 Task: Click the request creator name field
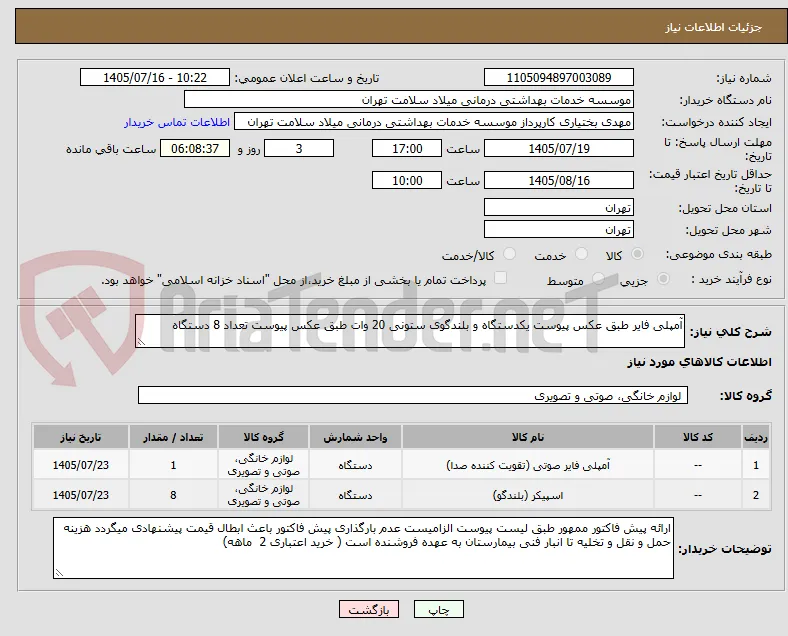tap(434, 122)
